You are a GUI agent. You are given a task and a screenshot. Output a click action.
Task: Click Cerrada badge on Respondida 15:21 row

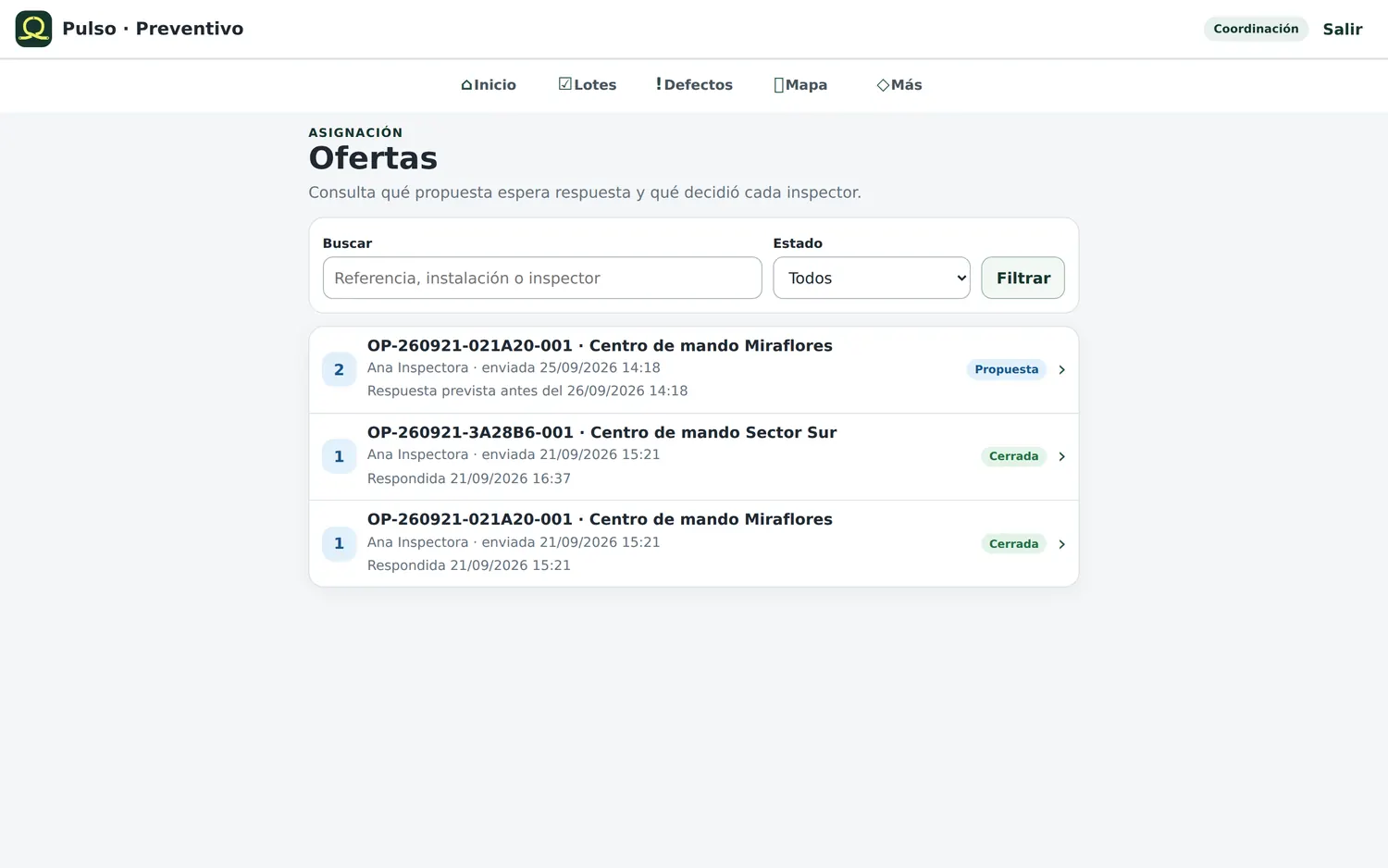(x=1013, y=544)
